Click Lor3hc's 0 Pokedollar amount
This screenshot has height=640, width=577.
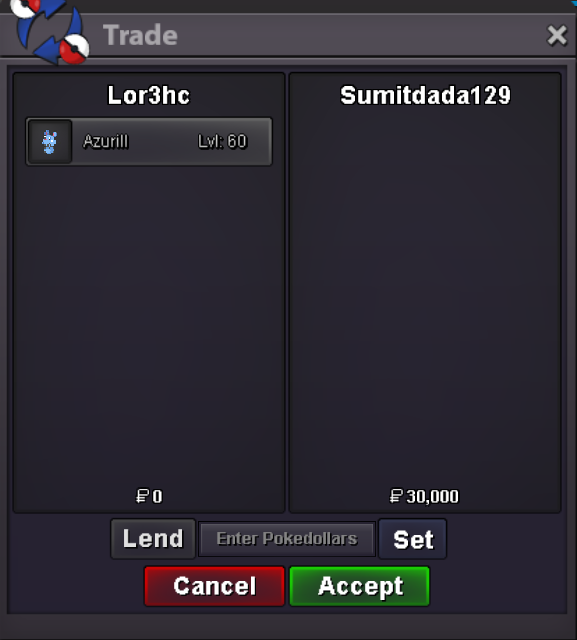pyautogui.click(x=157, y=496)
